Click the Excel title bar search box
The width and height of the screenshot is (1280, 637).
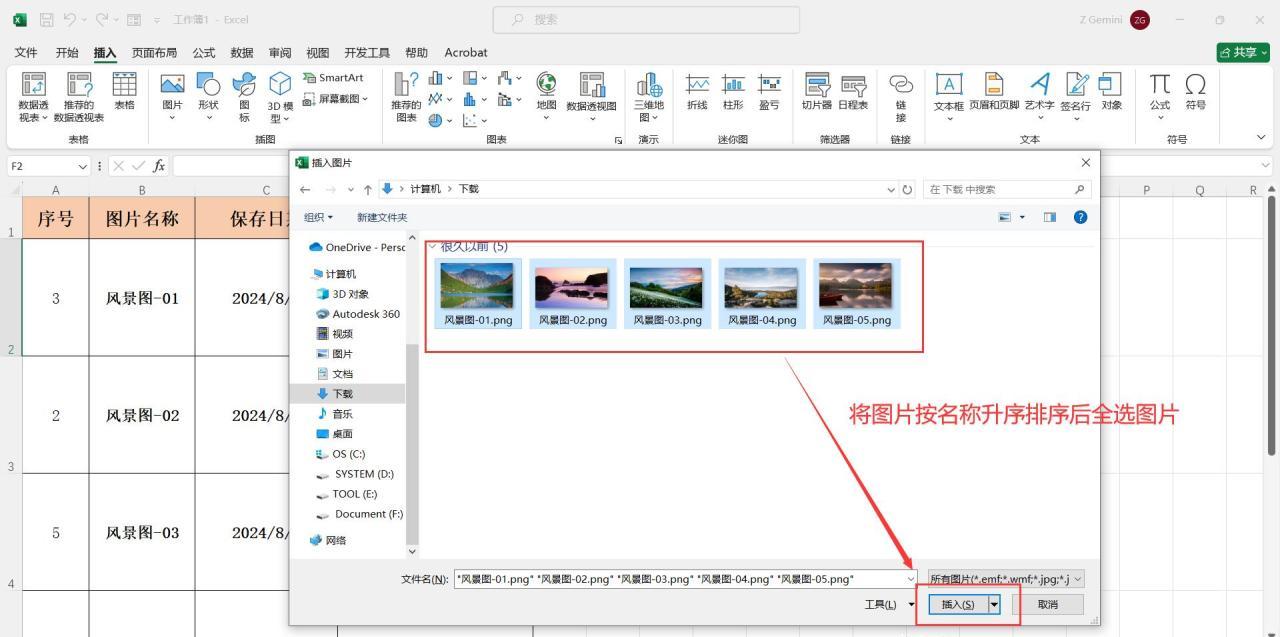646,20
